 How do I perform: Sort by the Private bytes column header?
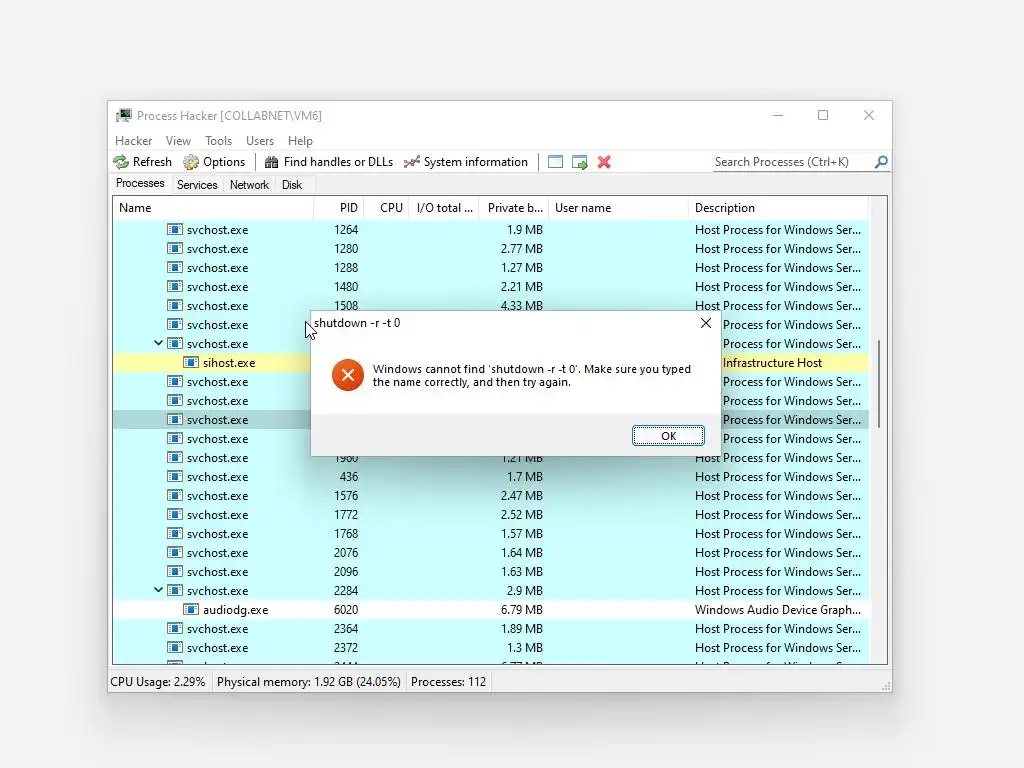coord(514,208)
